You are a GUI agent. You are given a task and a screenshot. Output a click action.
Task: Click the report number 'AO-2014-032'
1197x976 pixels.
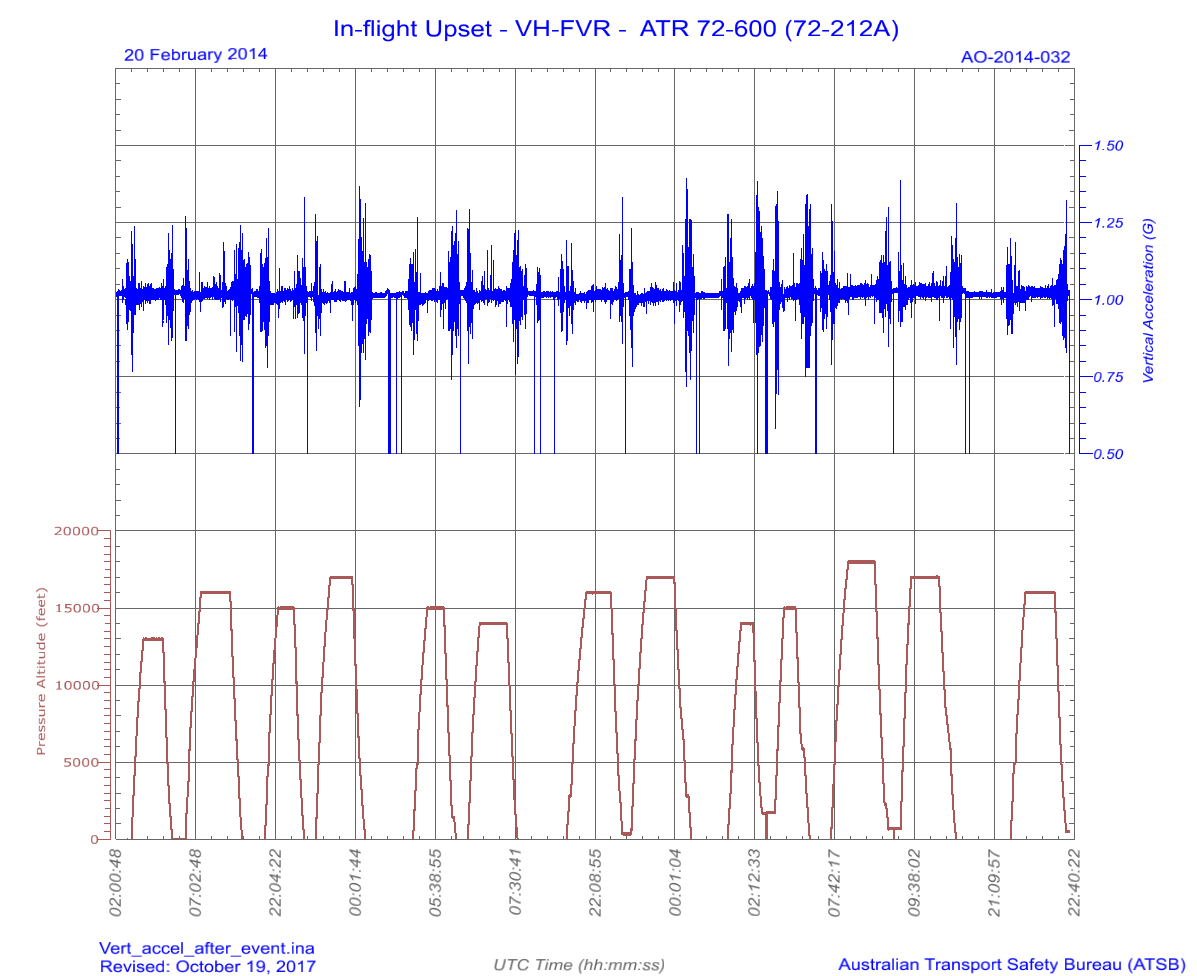(x=1015, y=57)
